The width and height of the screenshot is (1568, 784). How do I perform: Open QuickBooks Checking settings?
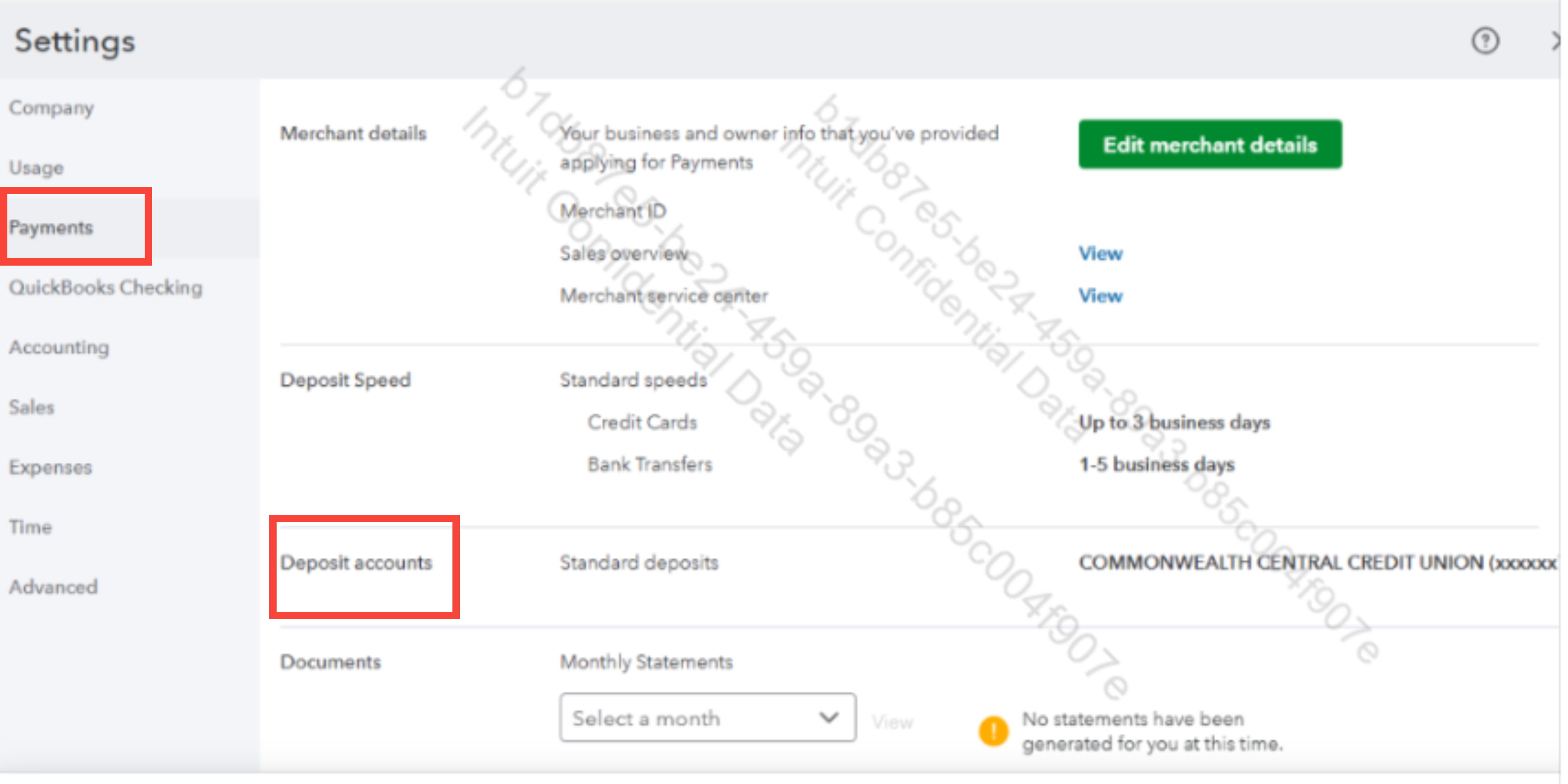pyautogui.click(x=105, y=287)
